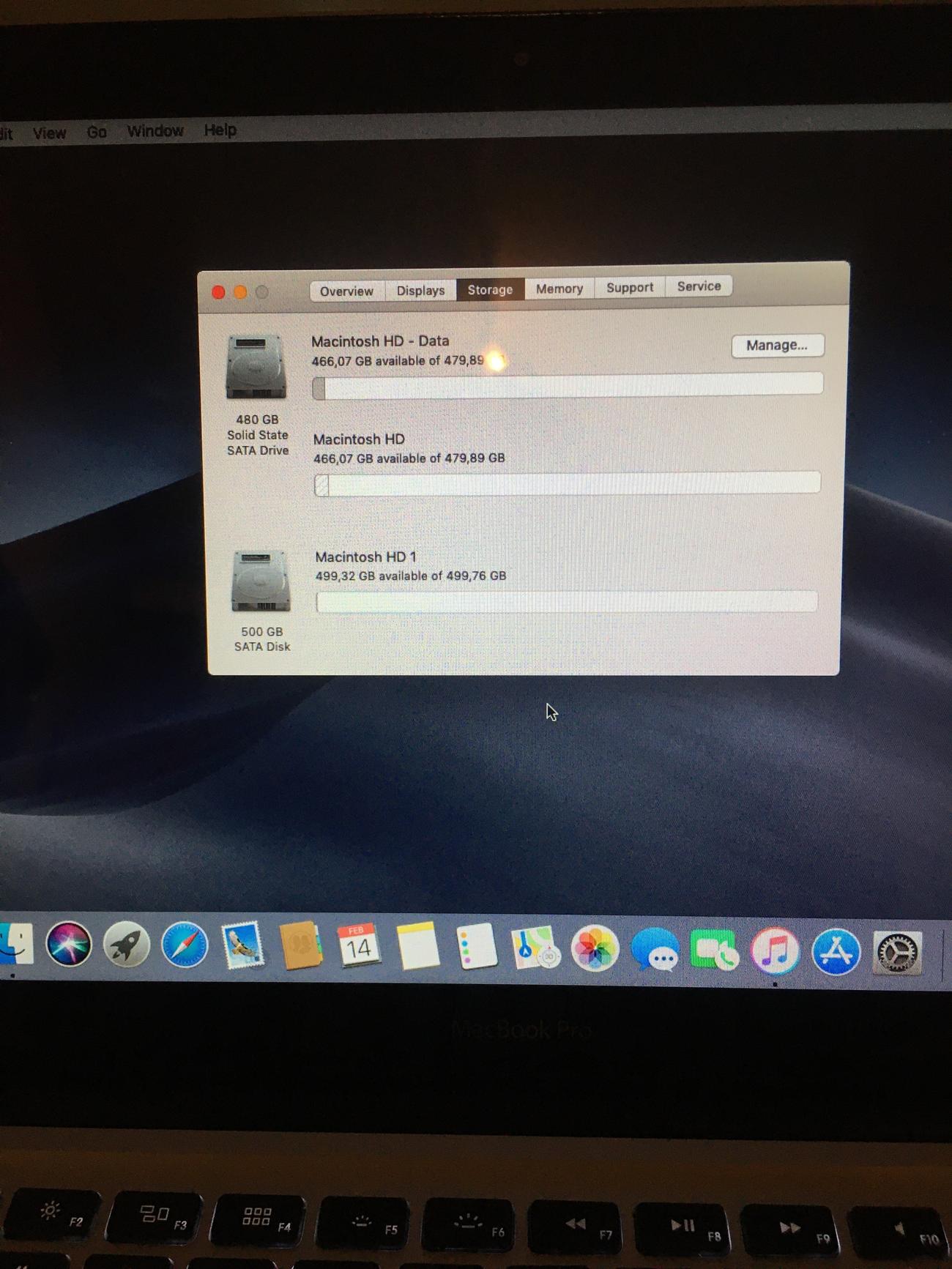Launch Safari from the Dock

tap(184, 945)
